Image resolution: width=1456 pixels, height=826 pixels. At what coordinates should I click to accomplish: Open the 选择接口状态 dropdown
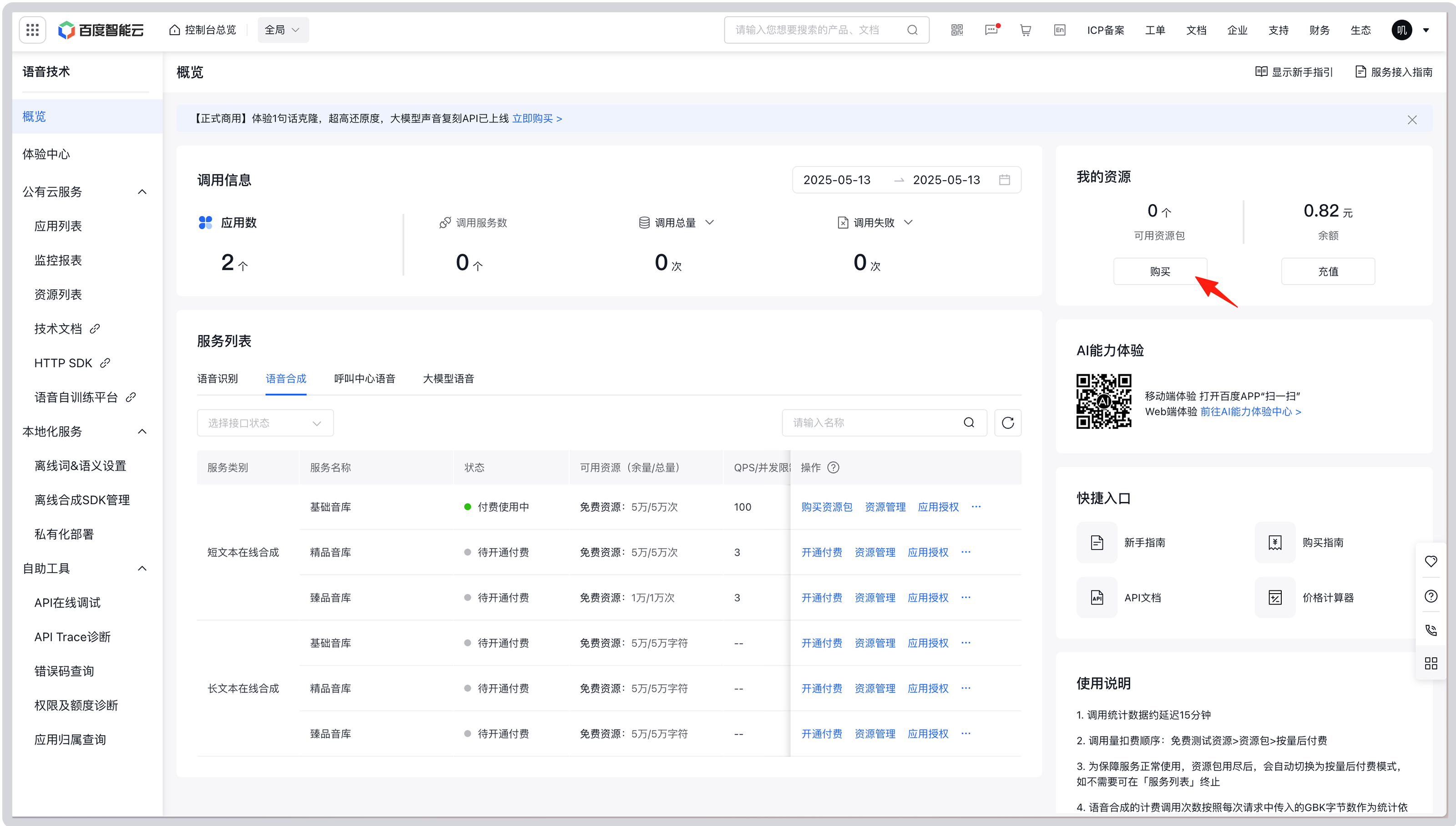click(265, 423)
